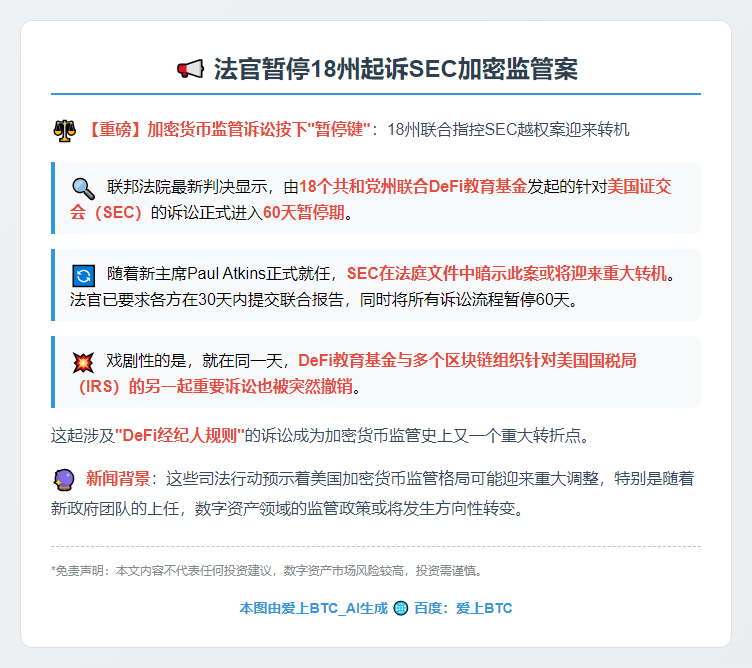The height and width of the screenshot is (668, 752).
Task: Click sentence 法官已要求各方在30天内提交联合报告
Action: tap(207, 299)
